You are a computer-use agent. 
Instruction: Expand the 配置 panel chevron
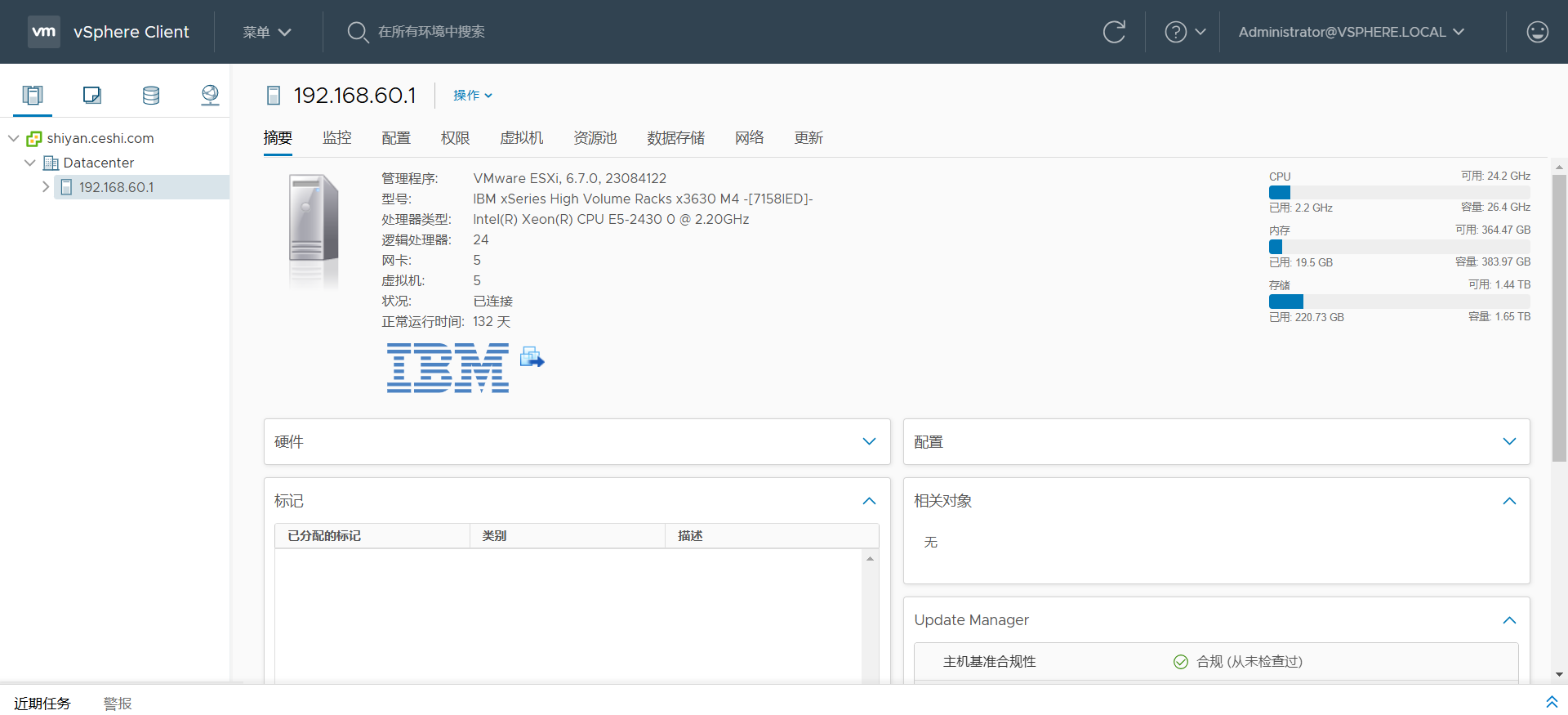[x=1509, y=442]
